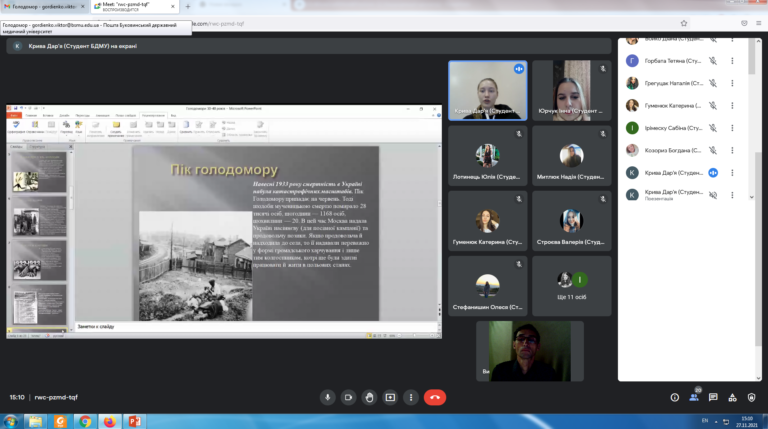The height and width of the screenshot is (429, 768).
Task: Open the Activities icon
Action: click(x=732, y=398)
